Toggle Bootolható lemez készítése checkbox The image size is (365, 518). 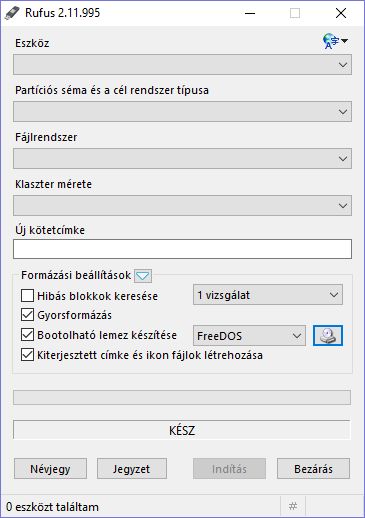coord(27,335)
